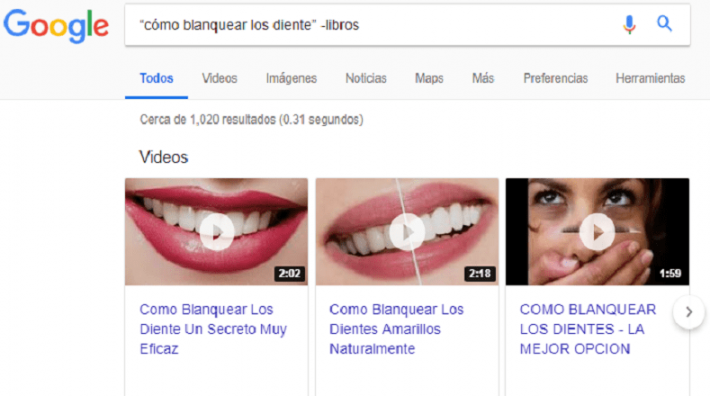Screen dimensions: 710x396
Task: Play the 2:02 teeth whitening video
Action: 216,232
